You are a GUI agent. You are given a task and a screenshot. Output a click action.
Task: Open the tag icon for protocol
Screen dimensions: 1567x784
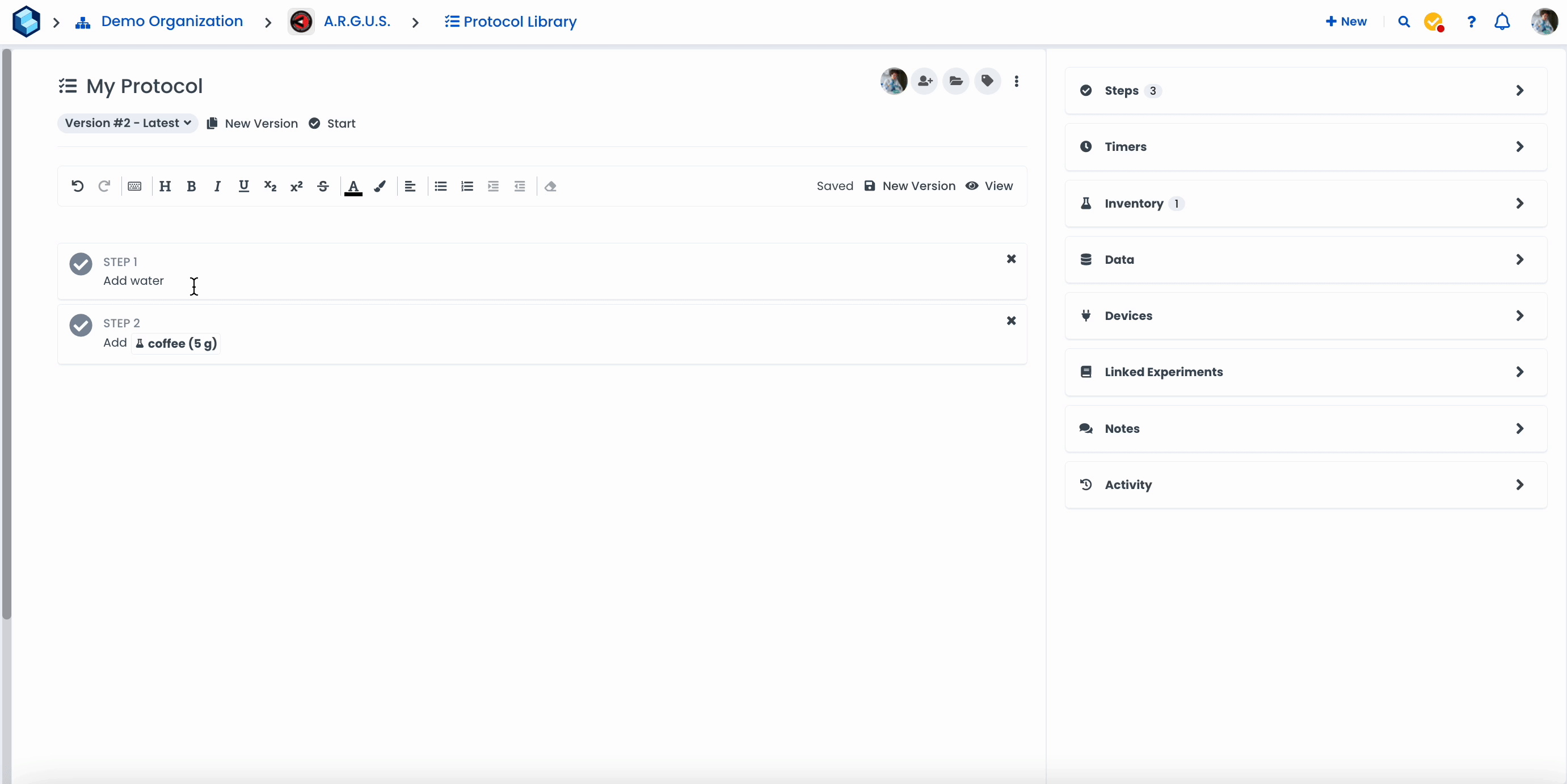click(x=987, y=81)
